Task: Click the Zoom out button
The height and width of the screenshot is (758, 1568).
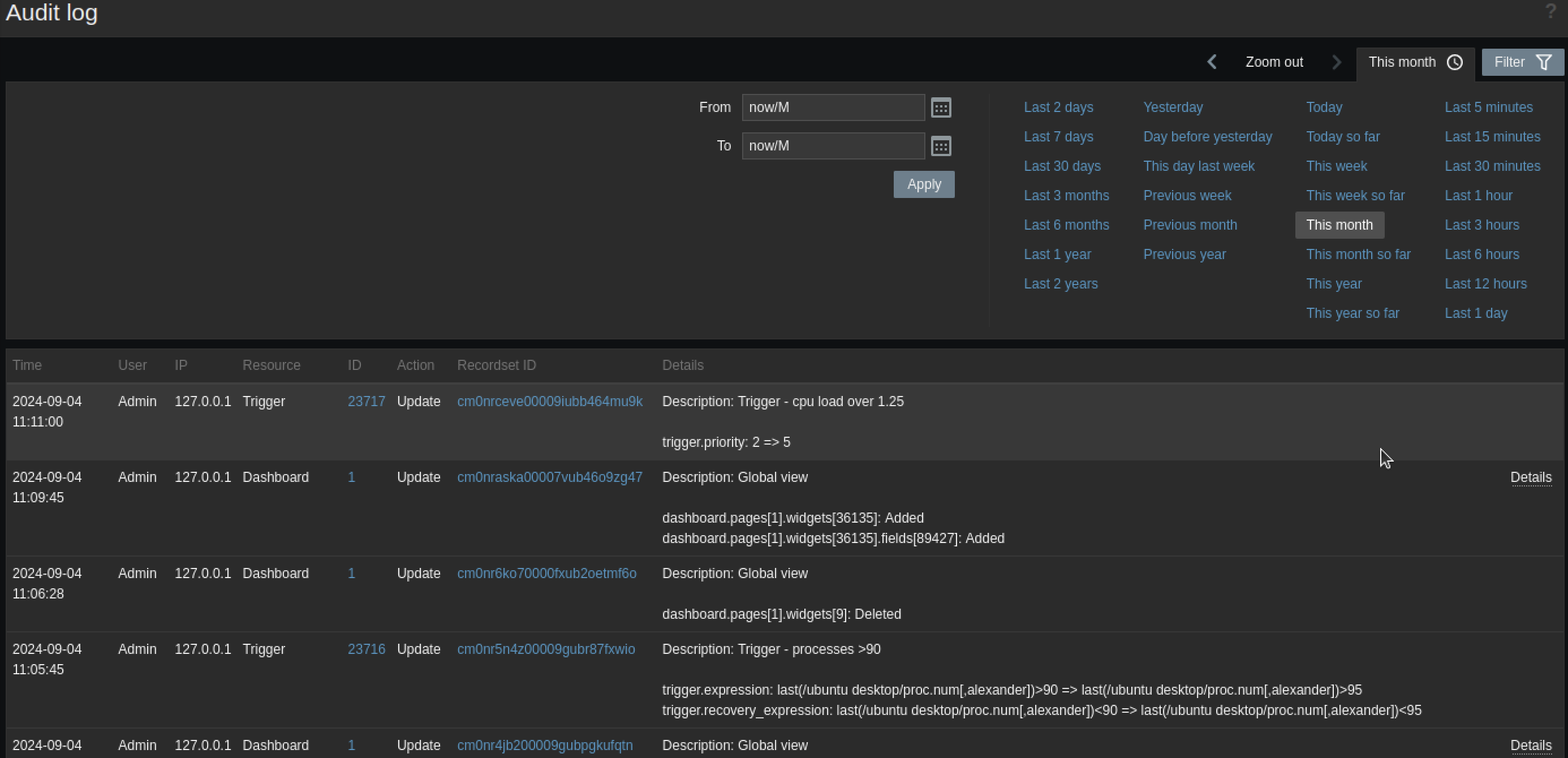Action: click(1274, 62)
